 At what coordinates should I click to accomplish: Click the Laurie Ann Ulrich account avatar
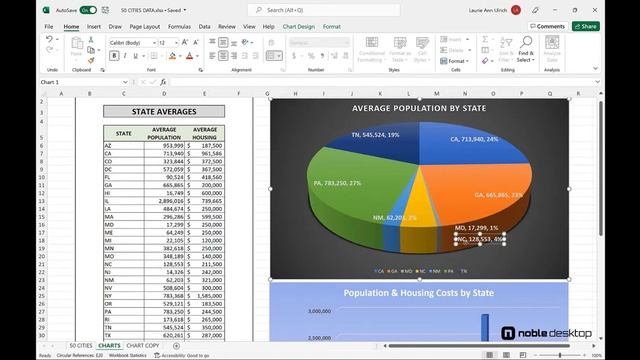516,10
